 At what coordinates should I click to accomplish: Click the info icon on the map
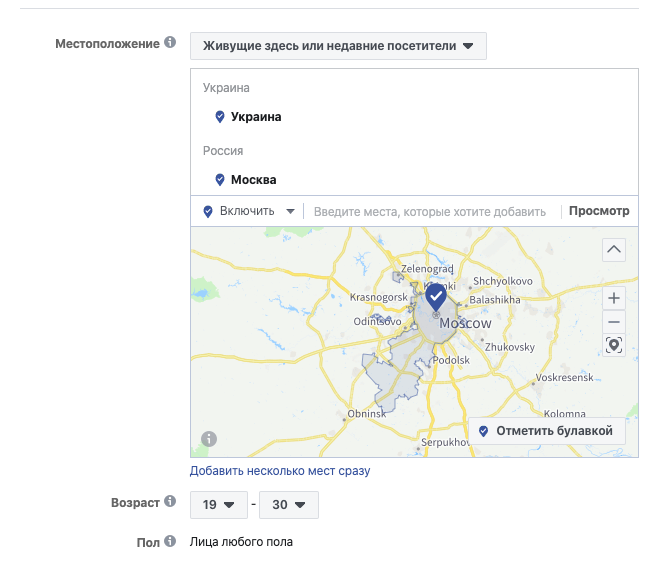pos(209,439)
